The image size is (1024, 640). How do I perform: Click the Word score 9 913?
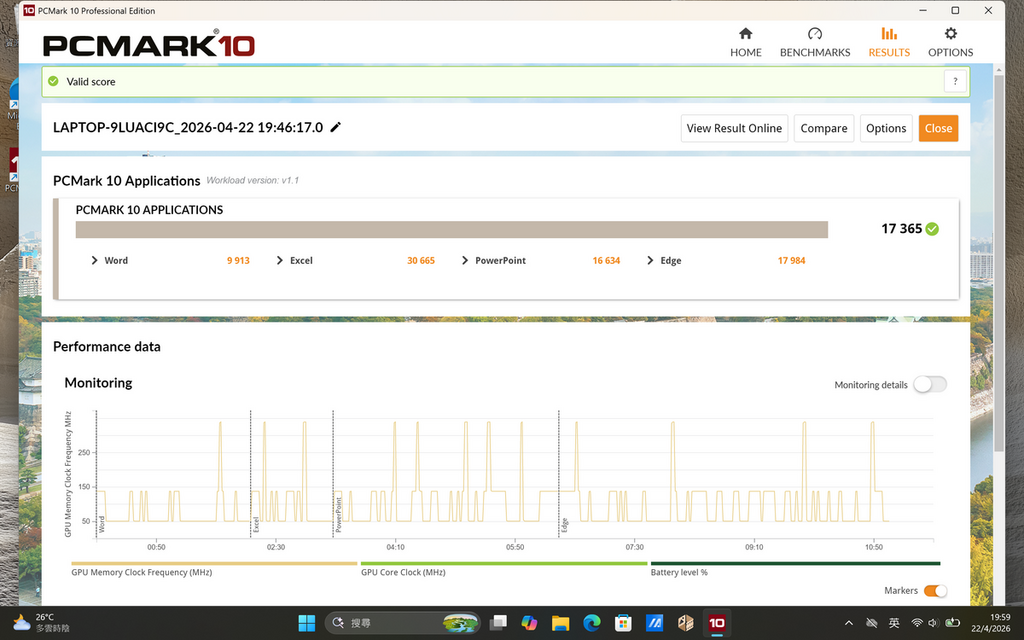[x=238, y=260]
